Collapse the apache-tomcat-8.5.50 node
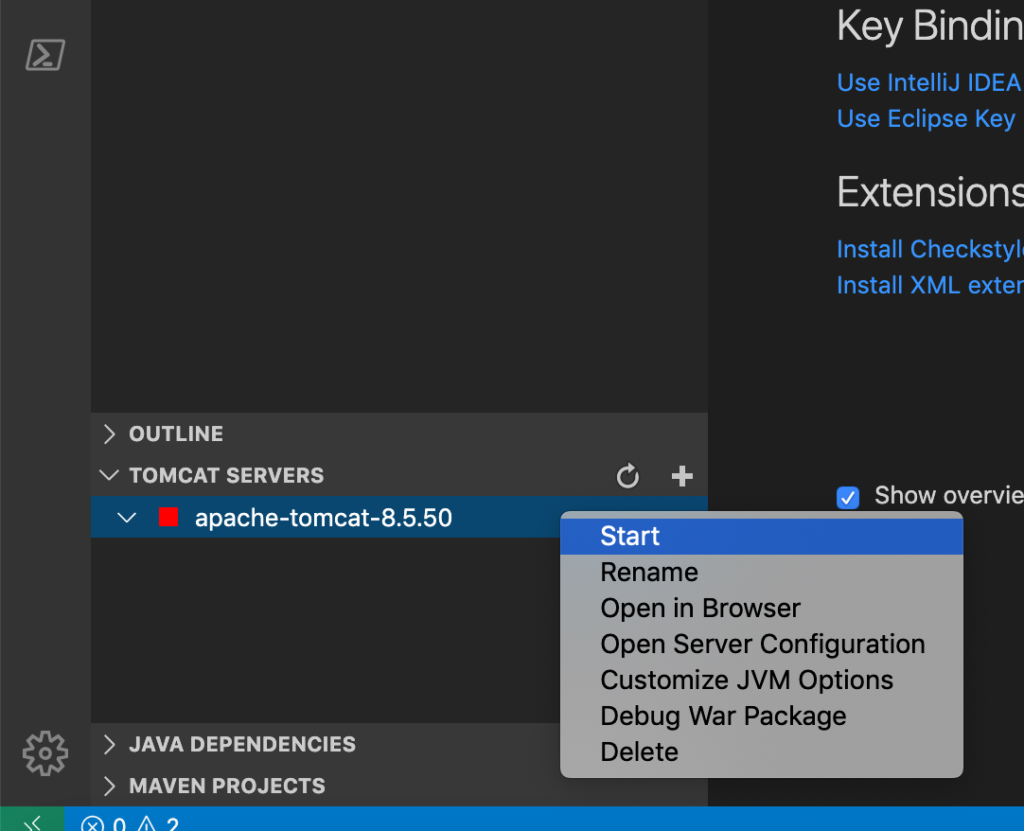Image resolution: width=1024 pixels, height=831 pixels. (125, 517)
